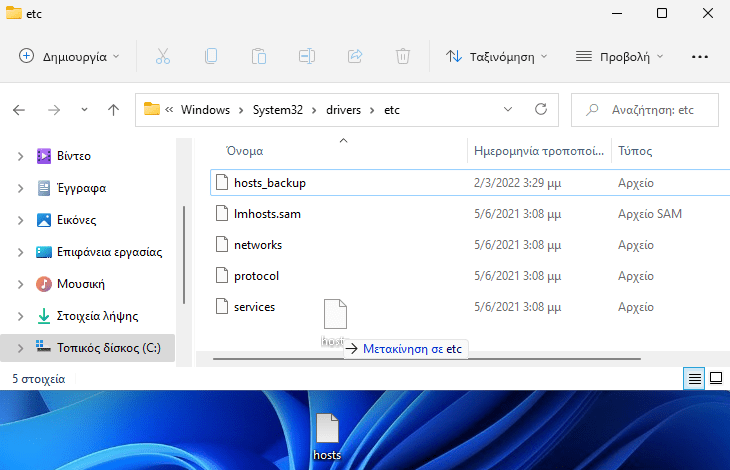Go back with the left arrow

tap(19, 110)
